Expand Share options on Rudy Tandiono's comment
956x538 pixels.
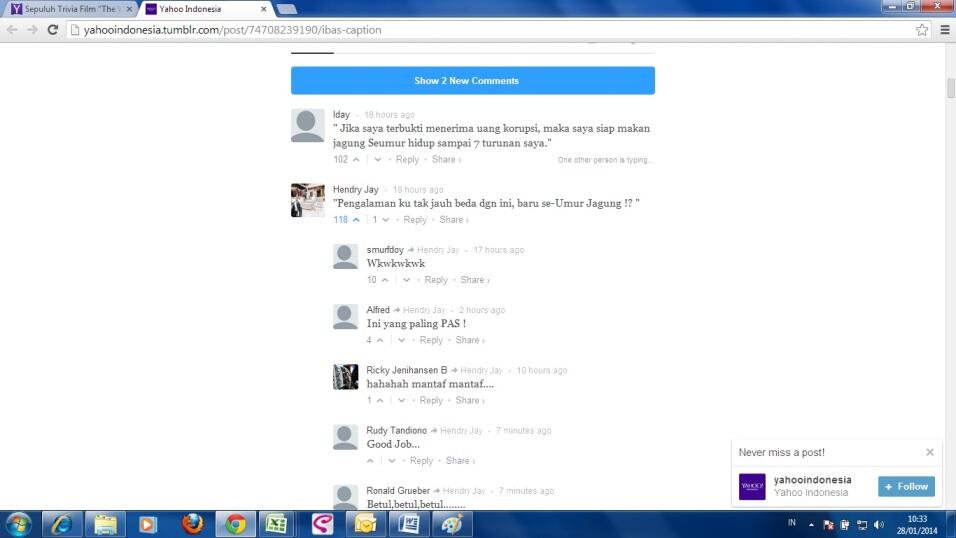(x=460, y=461)
